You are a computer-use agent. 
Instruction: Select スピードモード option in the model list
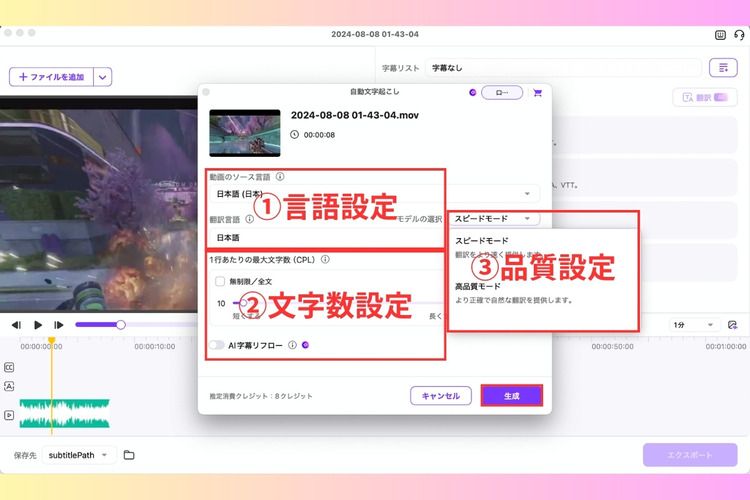543,247
